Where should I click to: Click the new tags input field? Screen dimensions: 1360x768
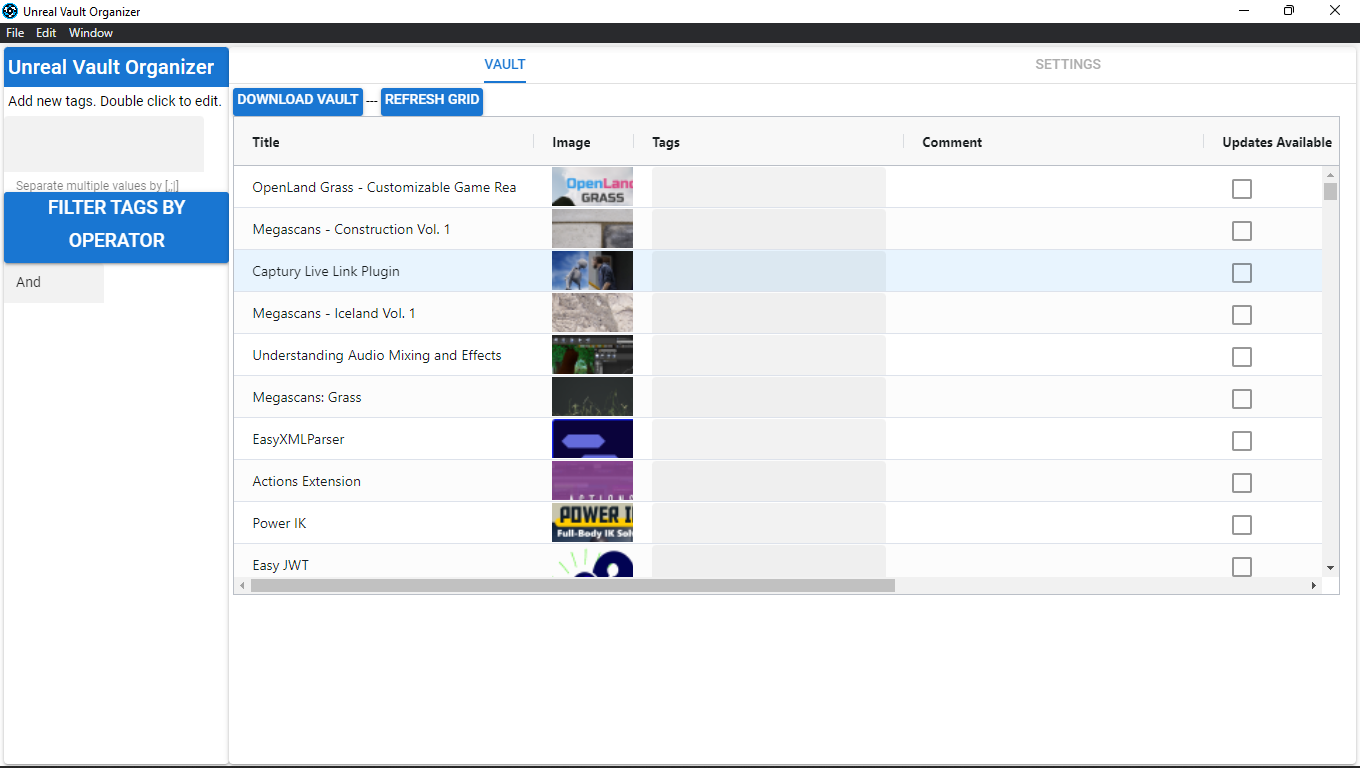pyautogui.click(x=104, y=144)
